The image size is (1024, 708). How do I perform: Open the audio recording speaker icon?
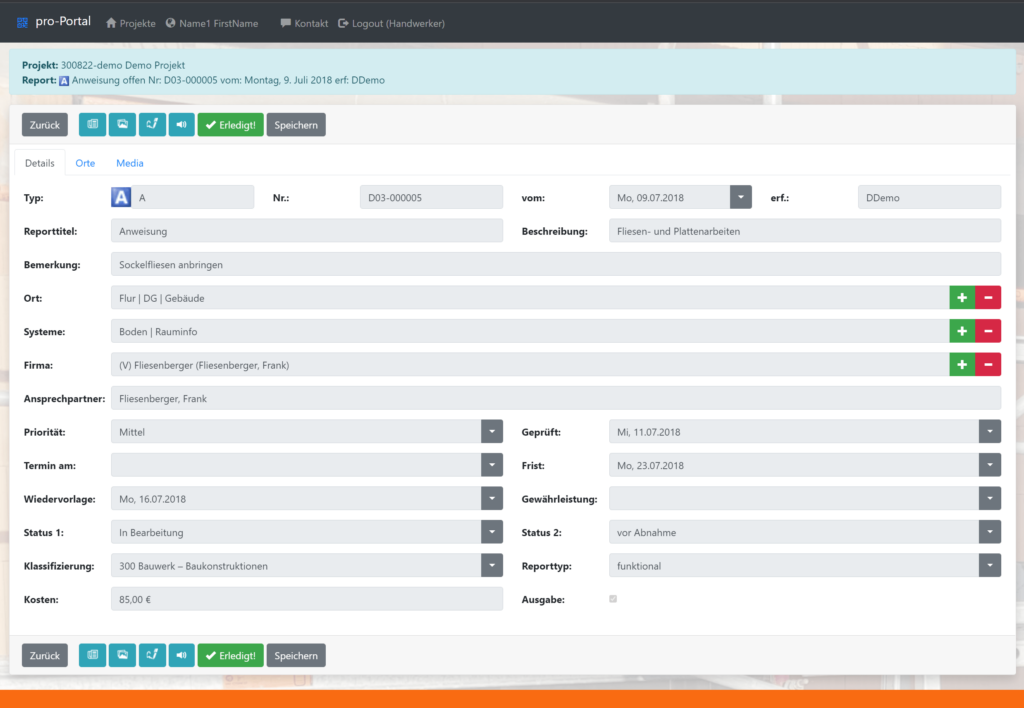(181, 124)
